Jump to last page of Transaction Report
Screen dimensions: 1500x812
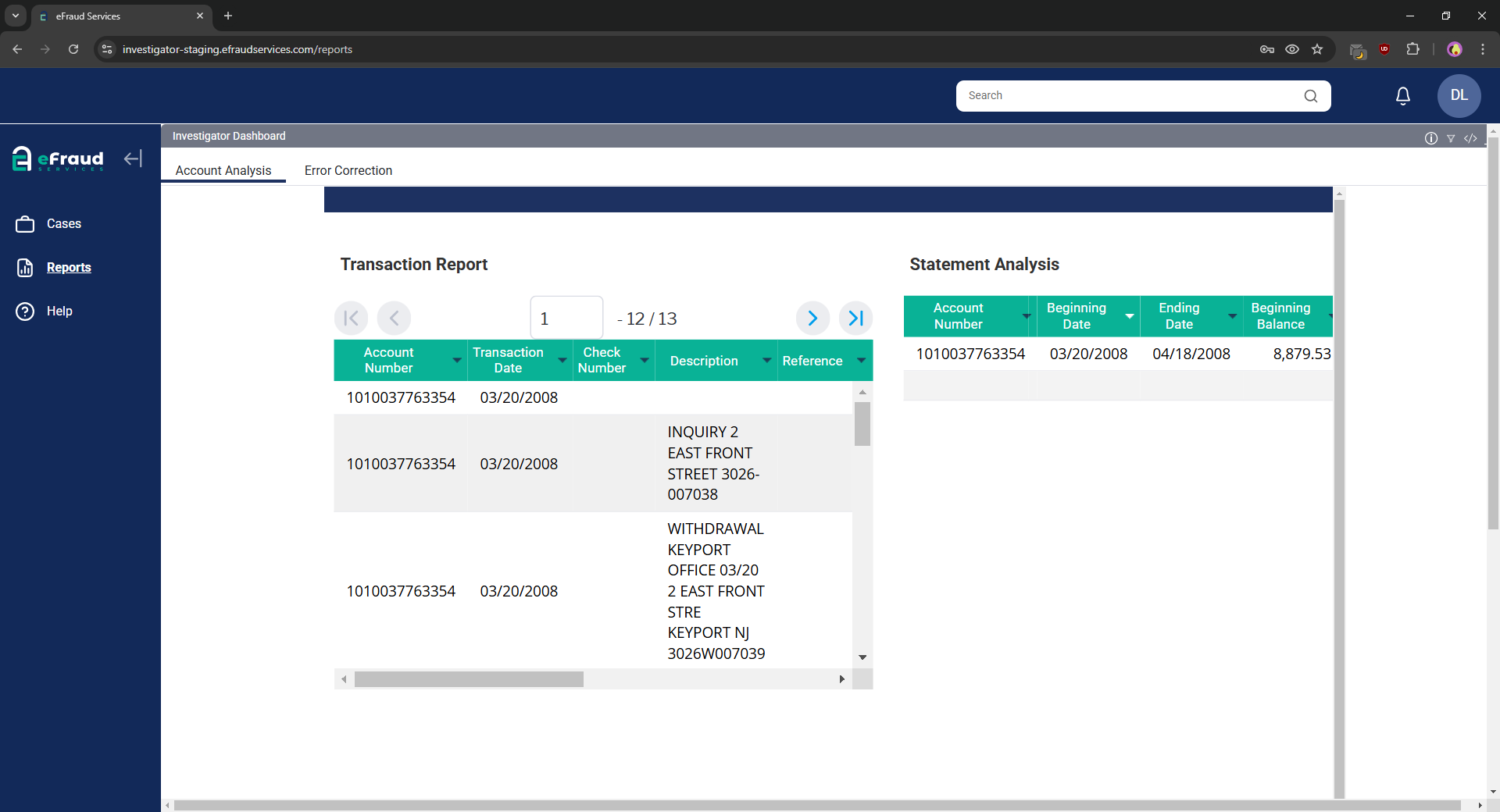[x=856, y=319]
